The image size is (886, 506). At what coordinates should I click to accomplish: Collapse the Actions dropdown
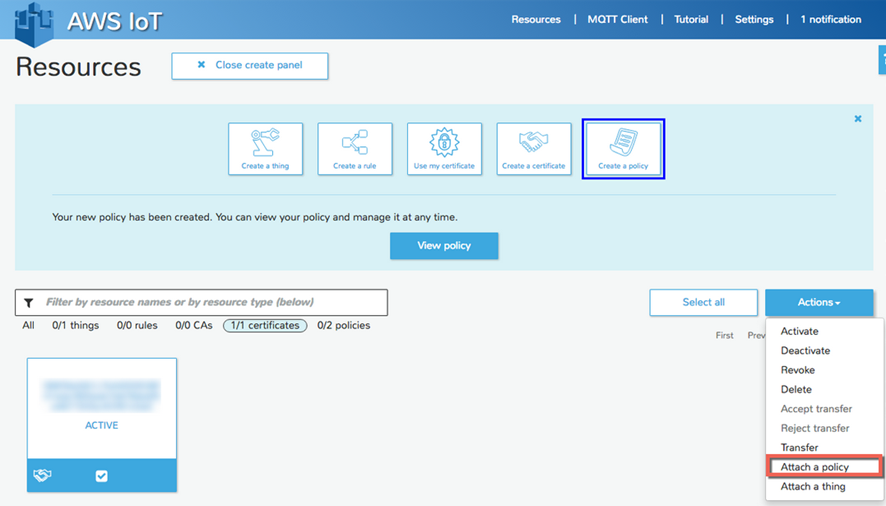point(818,302)
